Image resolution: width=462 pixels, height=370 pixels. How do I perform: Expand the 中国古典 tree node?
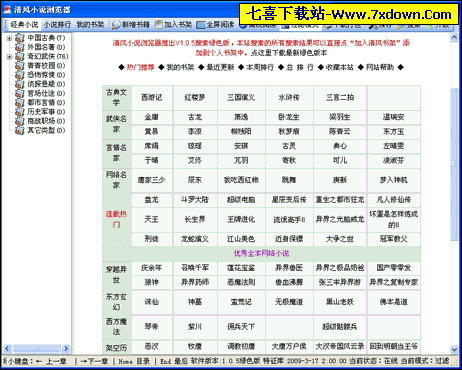[10, 38]
